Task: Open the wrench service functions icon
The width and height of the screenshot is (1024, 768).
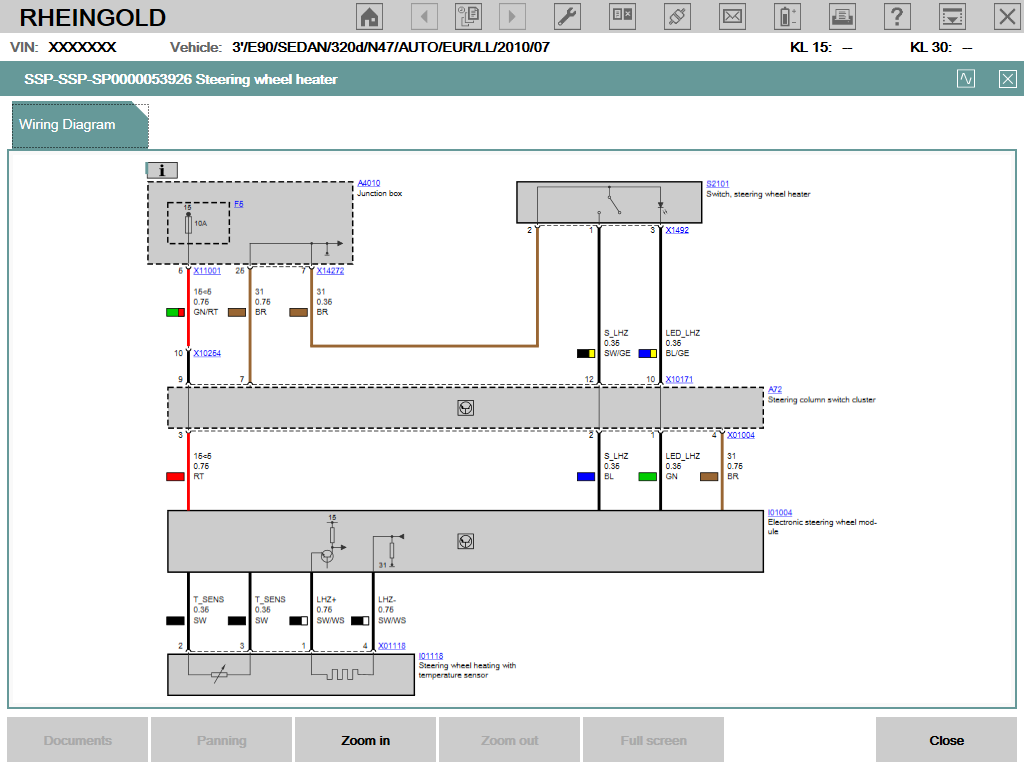Action: (x=567, y=16)
